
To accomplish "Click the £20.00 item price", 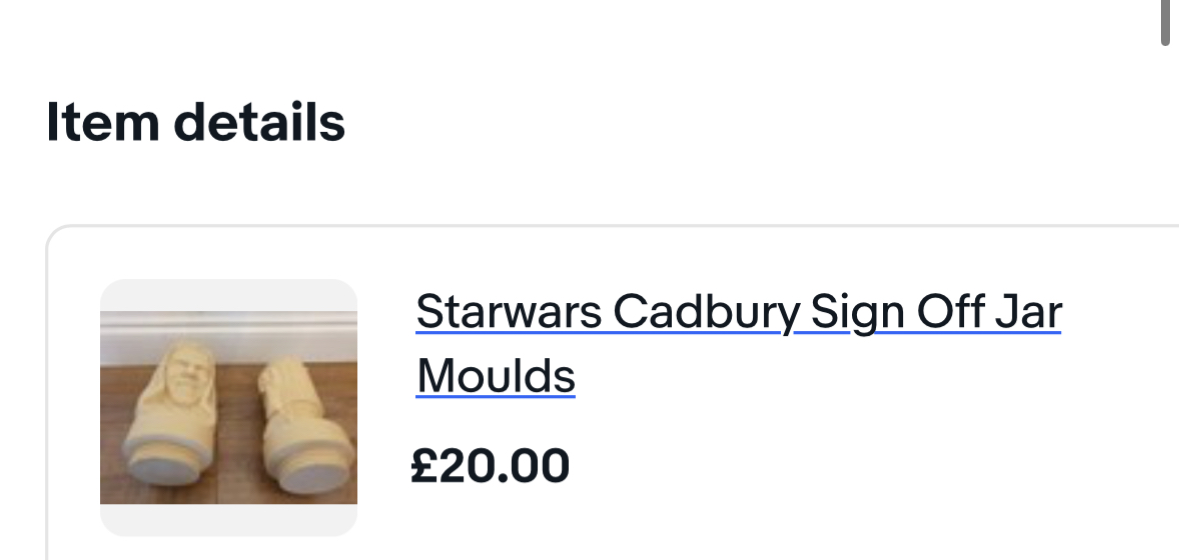I will click(490, 466).
